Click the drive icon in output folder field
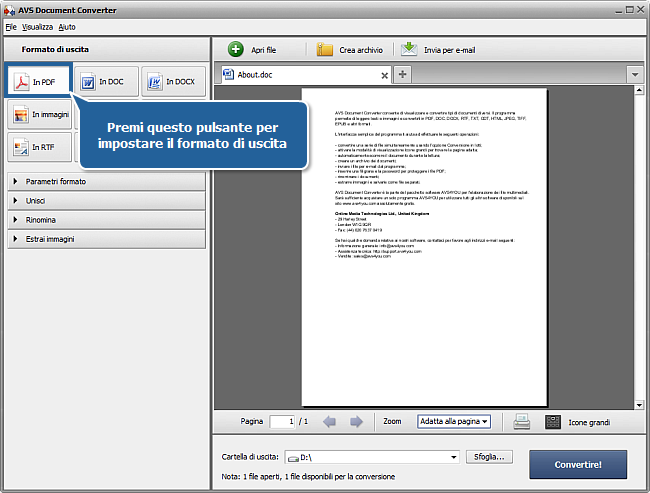The height and width of the screenshot is (493, 650). pyautogui.click(x=293, y=458)
